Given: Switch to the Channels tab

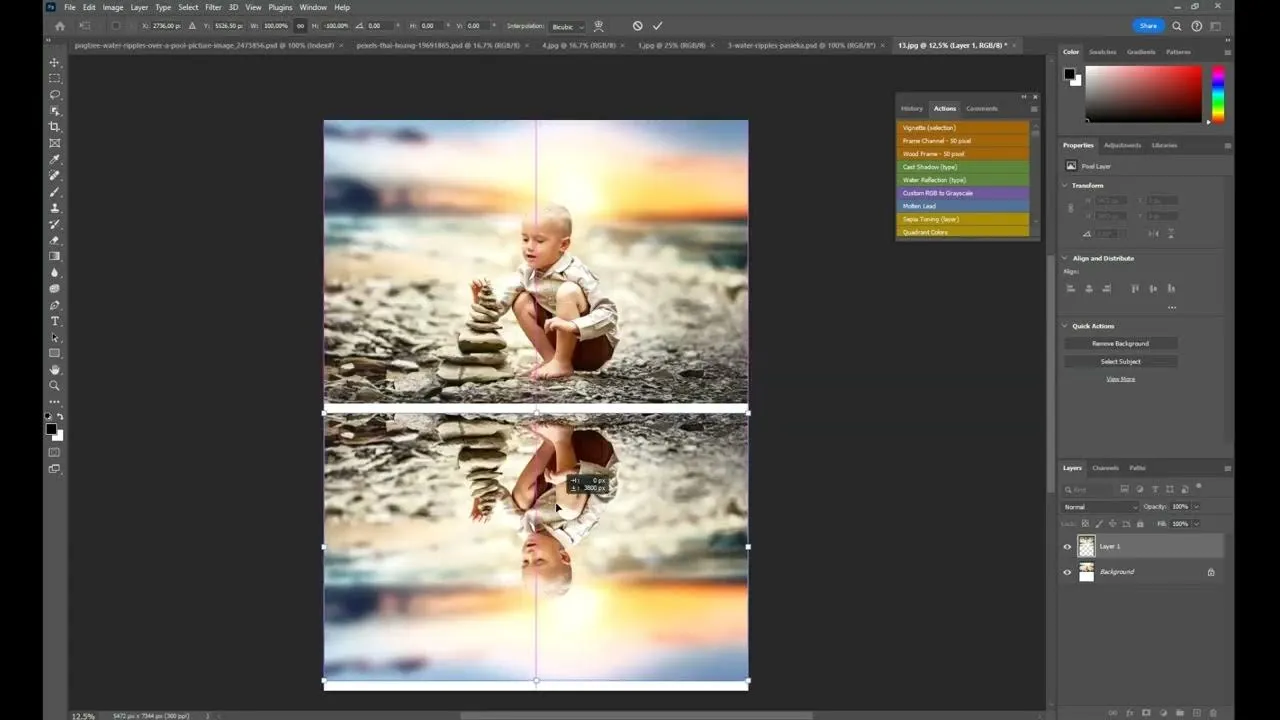Looking at the screenshot, I should (1105, 467).
